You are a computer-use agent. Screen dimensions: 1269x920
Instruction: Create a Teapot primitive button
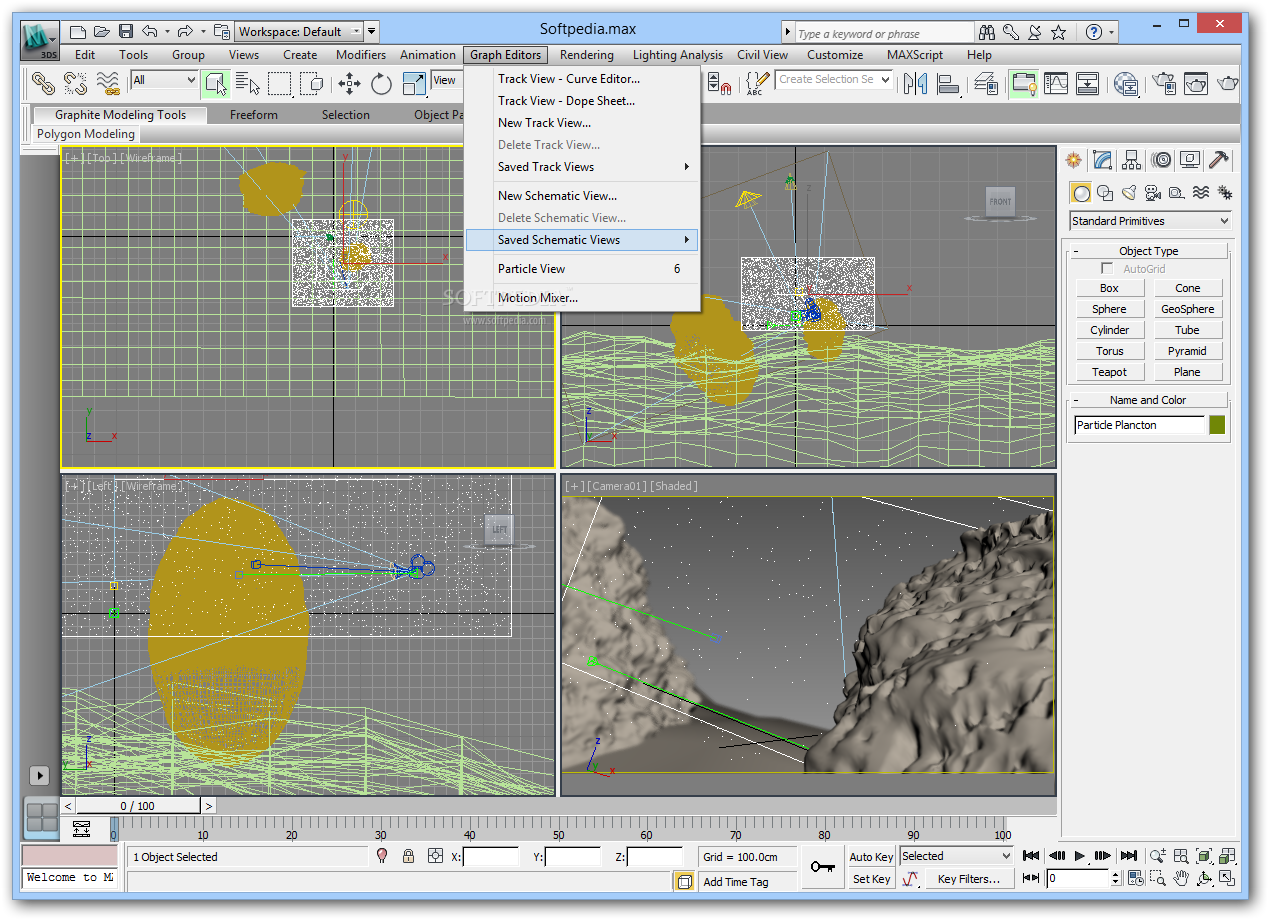point(1109,372)
